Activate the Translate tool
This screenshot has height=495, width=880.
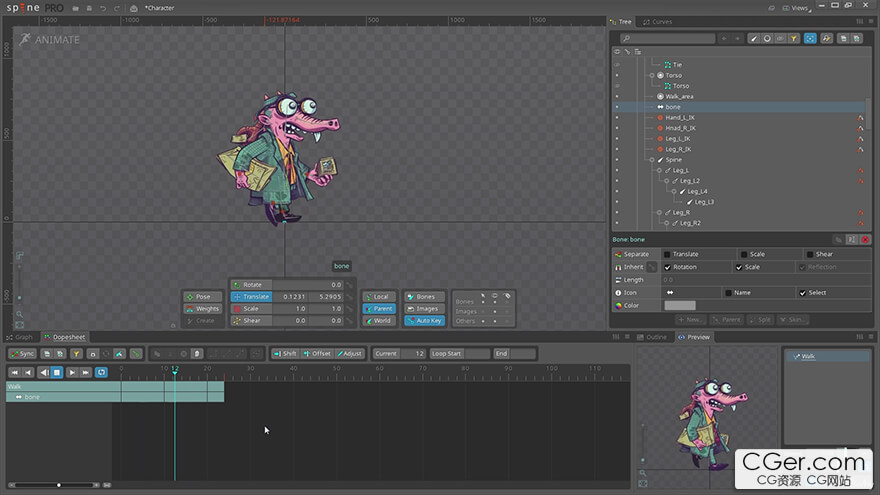[x=251, y=297]
